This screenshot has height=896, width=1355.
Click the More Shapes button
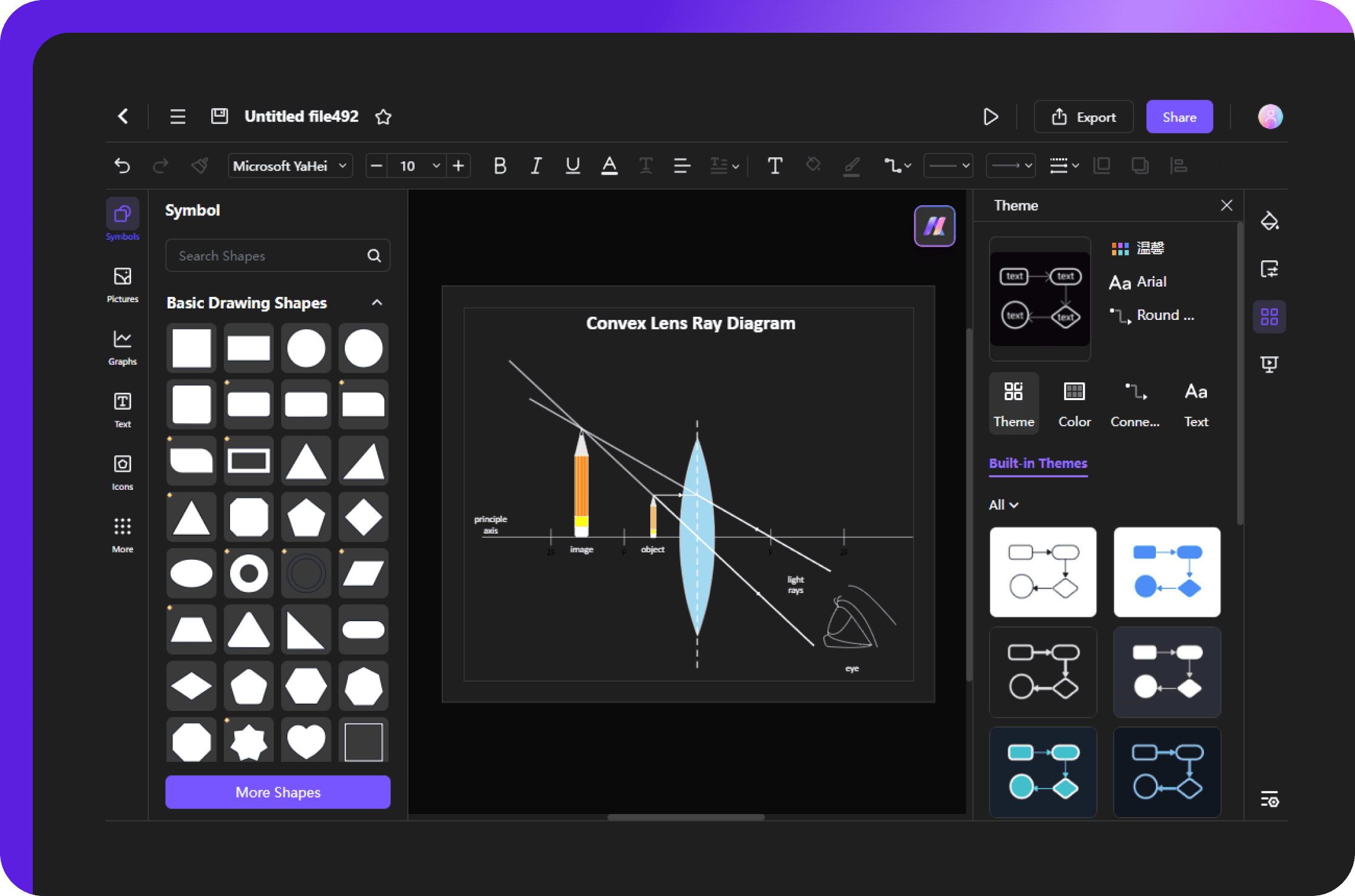click(277, 792)
